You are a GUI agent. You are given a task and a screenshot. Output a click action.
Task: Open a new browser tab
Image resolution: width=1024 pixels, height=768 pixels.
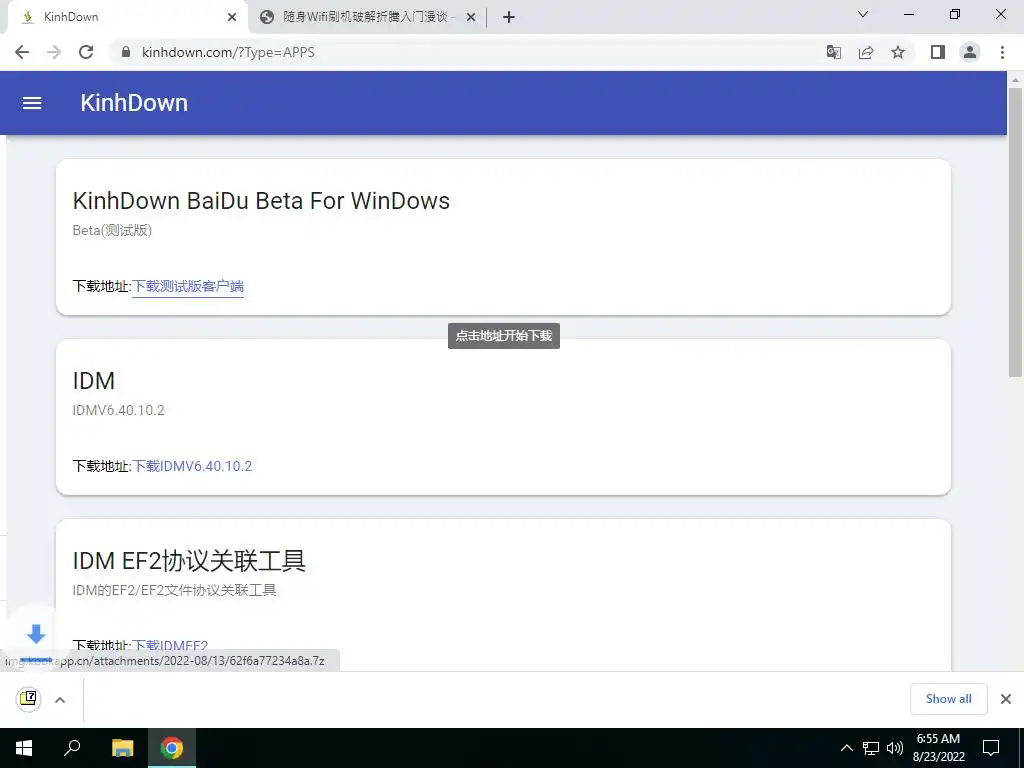click(x=509, y=17)
